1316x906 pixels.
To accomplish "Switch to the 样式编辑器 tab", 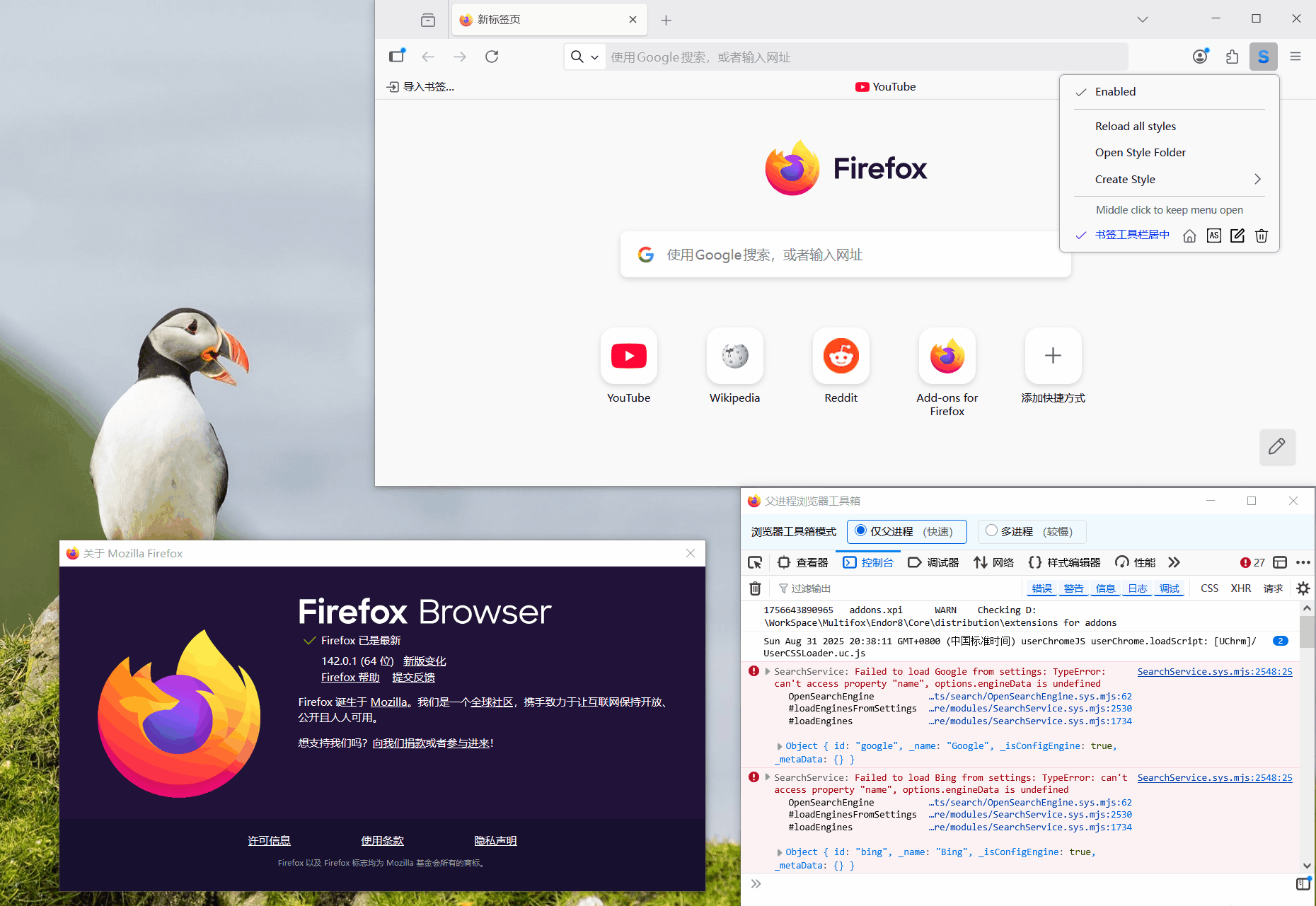I will coord(1064,562).
